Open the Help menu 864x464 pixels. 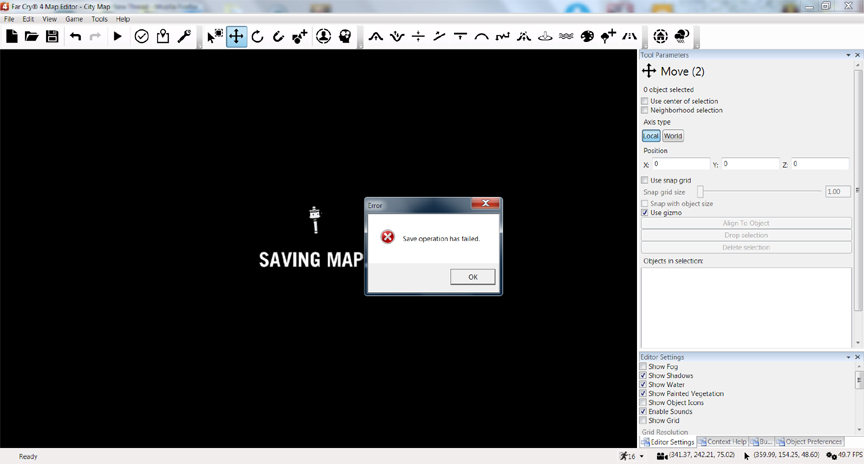pos(122,19)
